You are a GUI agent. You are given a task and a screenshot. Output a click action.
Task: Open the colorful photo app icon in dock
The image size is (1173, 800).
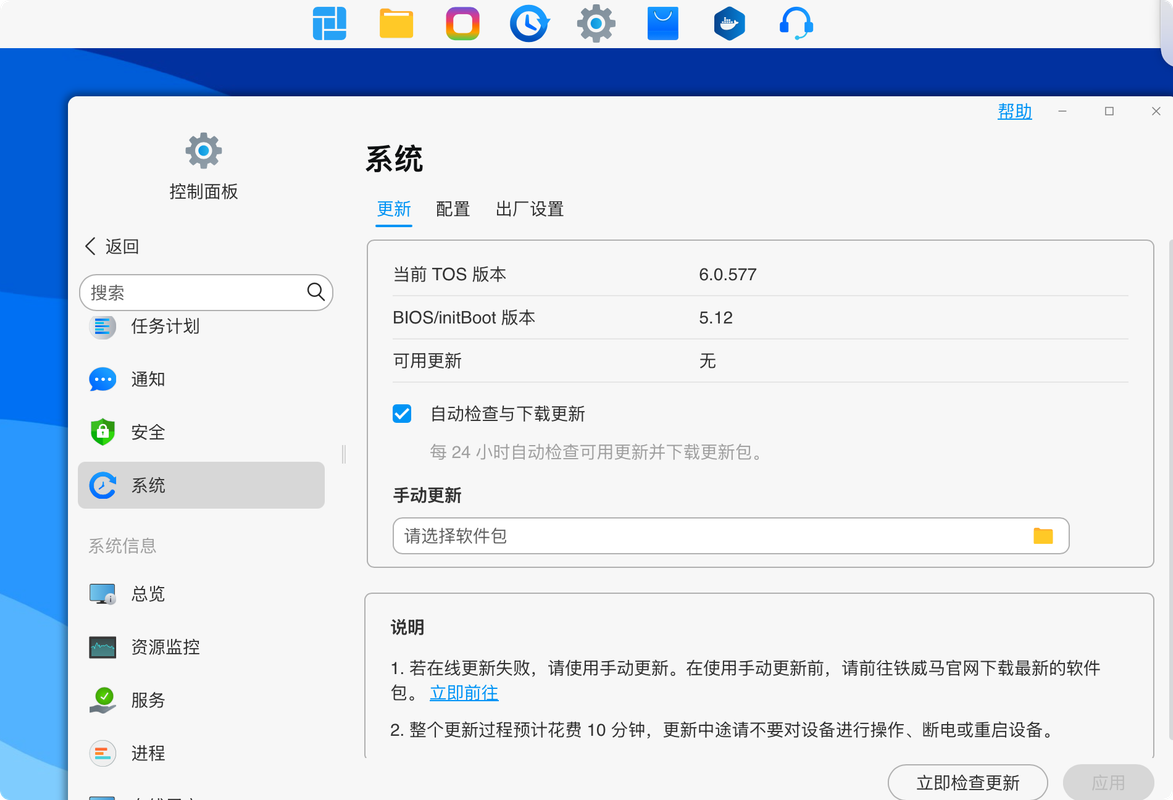coord(462,23)
